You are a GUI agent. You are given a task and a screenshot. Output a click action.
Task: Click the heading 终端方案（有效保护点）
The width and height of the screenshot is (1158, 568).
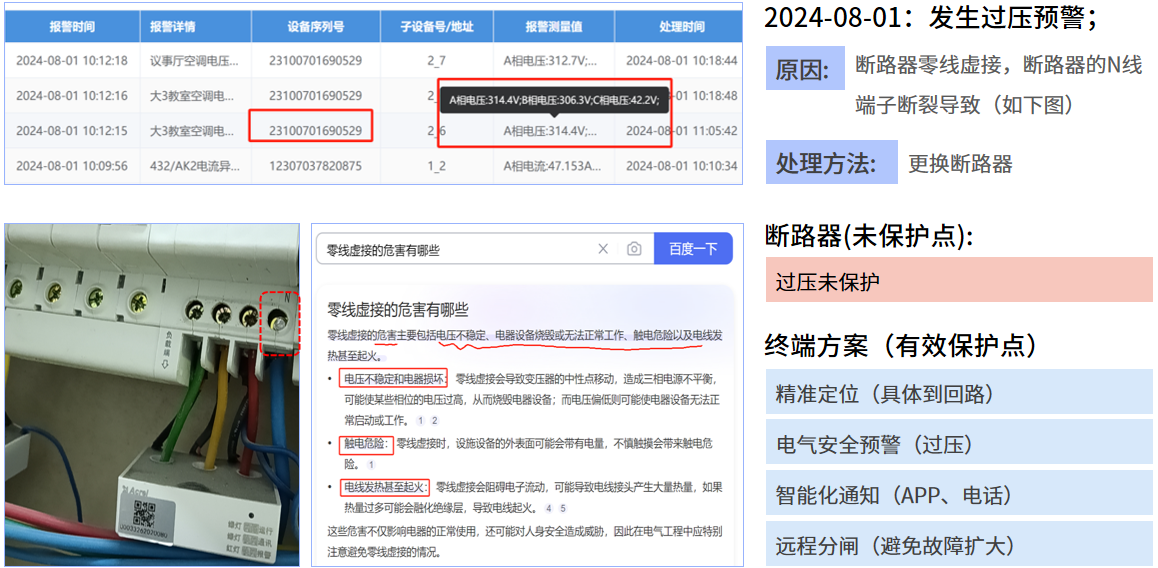pyautogui.click(x=900, y=344)
